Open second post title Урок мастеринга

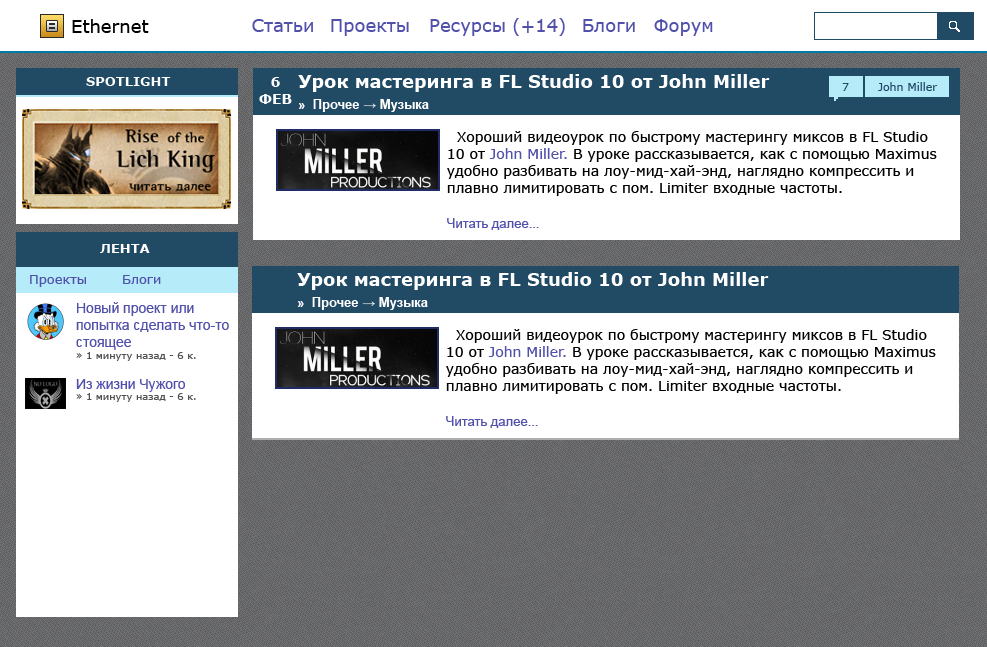(x=532, y=279)
